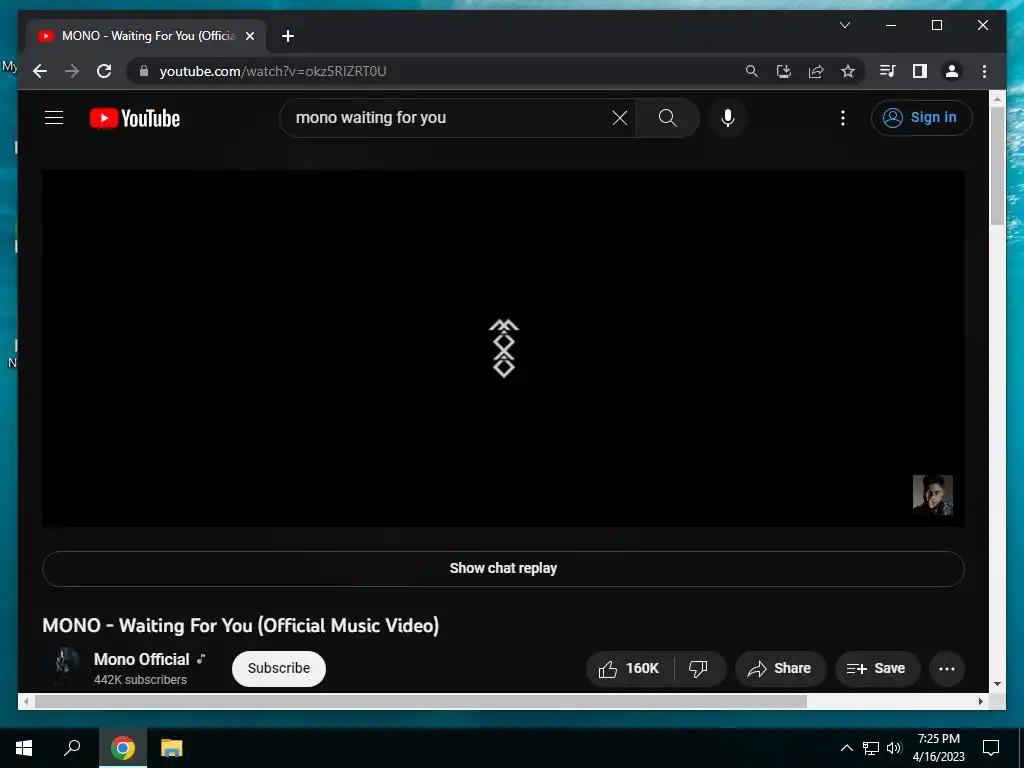The width and height of the screenshot is (1024, 768).
Task: Click the video player area
Action: 503,349
